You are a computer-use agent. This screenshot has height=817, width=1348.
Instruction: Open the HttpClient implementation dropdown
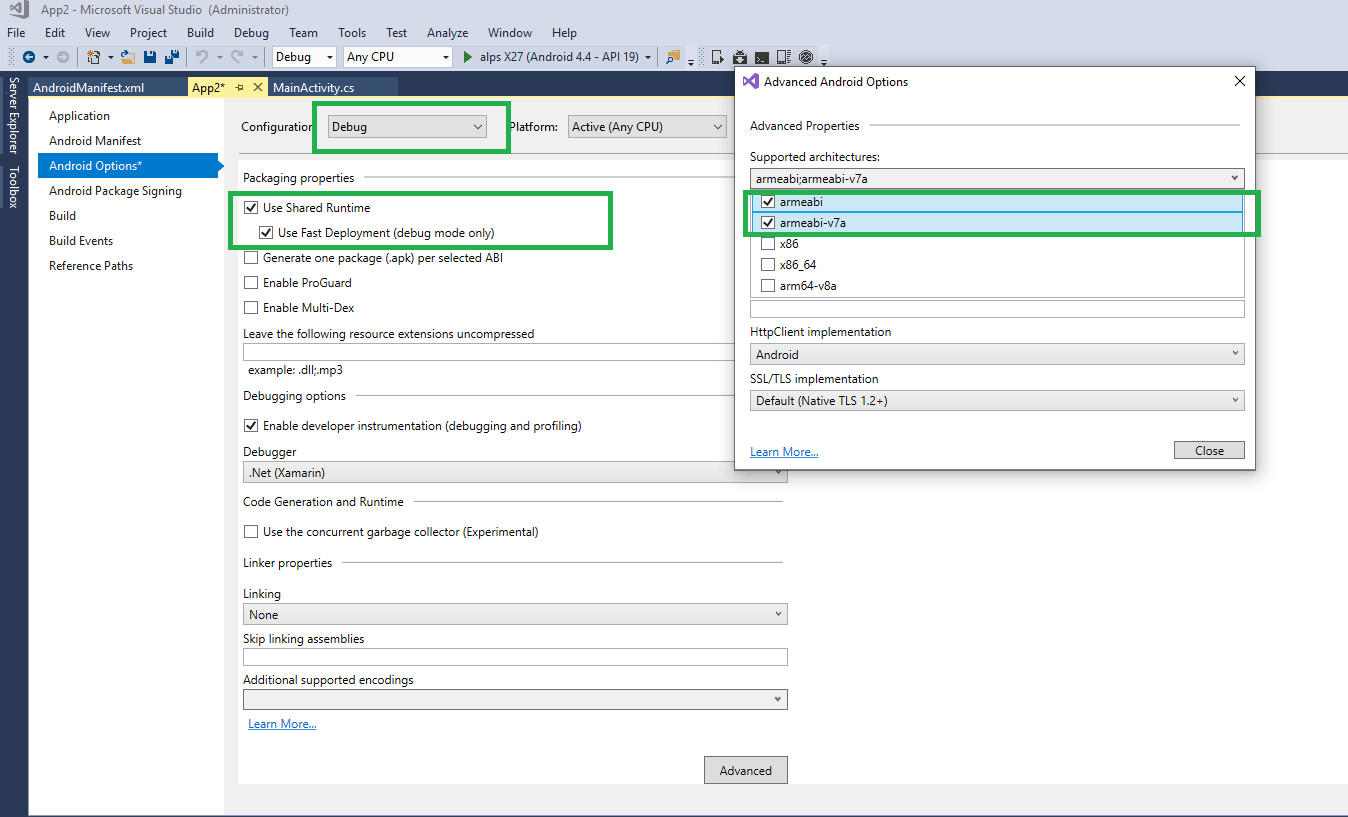tap(997, 354)
